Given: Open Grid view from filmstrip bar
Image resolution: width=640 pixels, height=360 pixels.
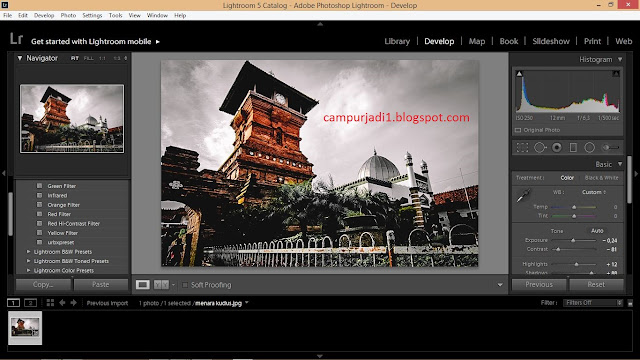Looking at the screenshot, I should click(x=50, y=302).
